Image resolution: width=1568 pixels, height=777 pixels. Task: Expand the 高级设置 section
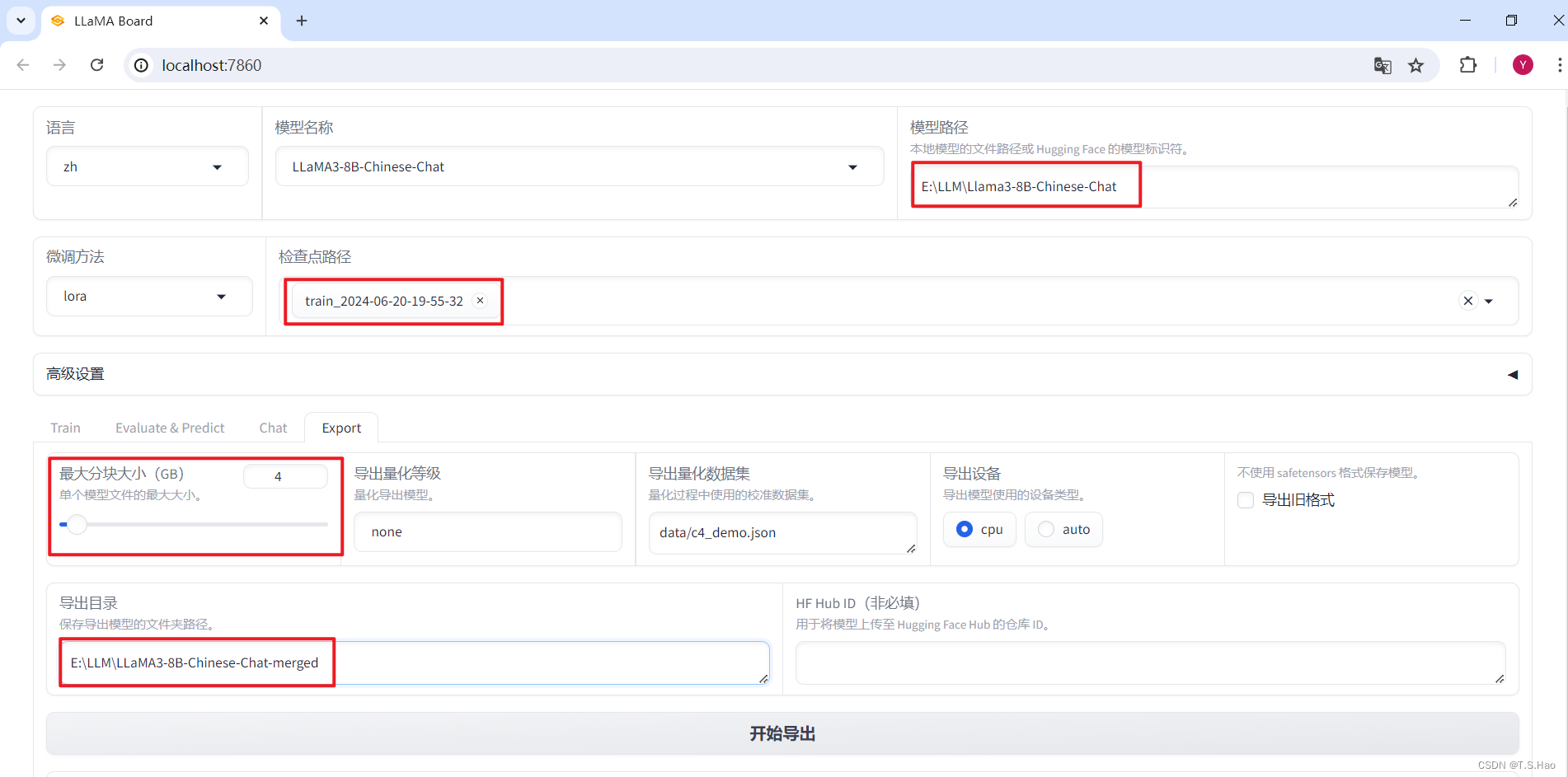782,374
